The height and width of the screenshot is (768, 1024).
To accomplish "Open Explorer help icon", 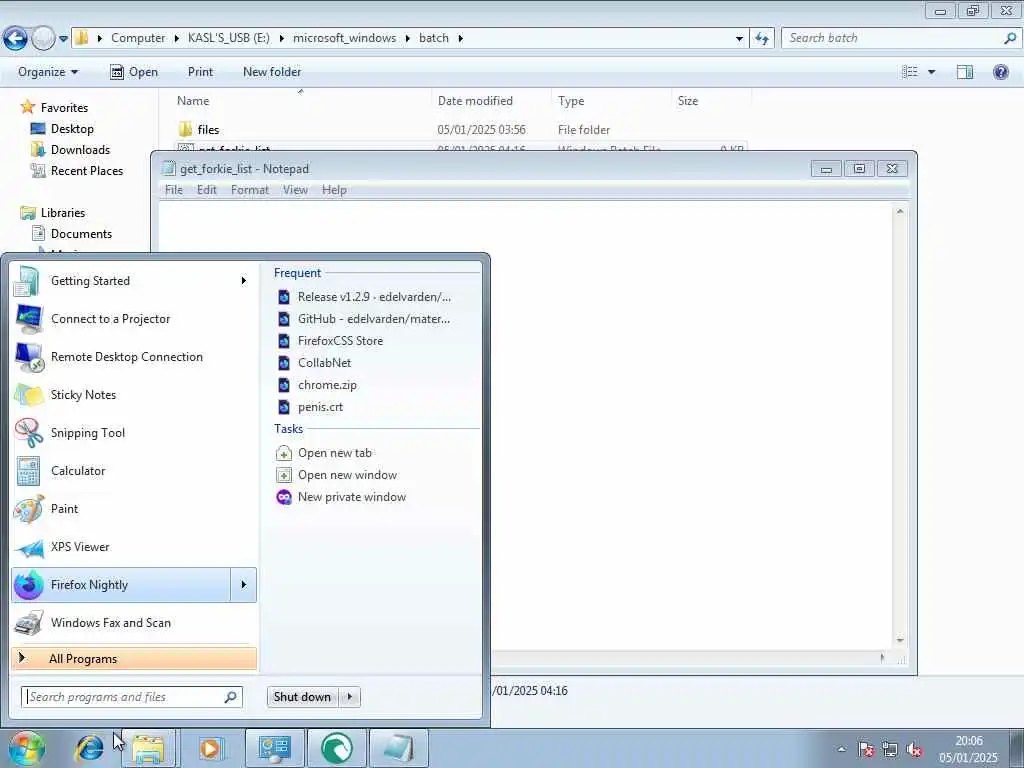I will tap(1000, 72).
